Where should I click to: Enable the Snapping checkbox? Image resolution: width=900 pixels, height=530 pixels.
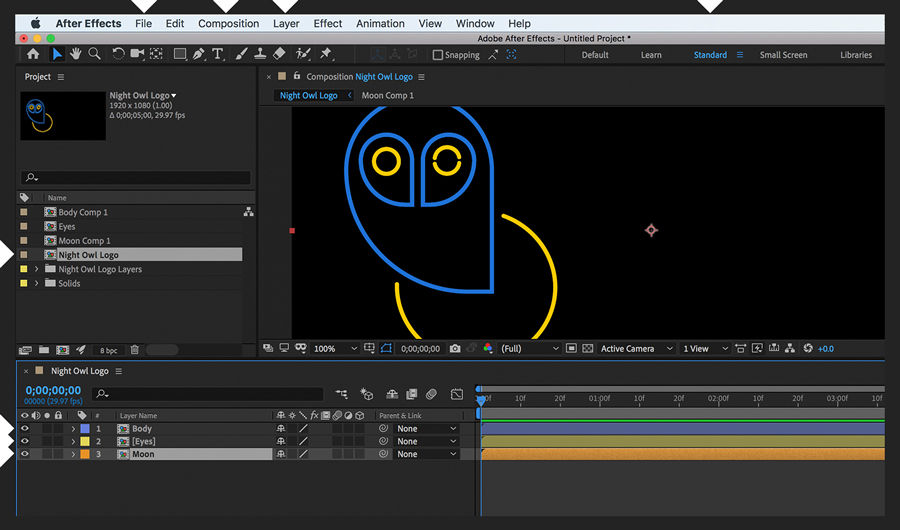438,55
